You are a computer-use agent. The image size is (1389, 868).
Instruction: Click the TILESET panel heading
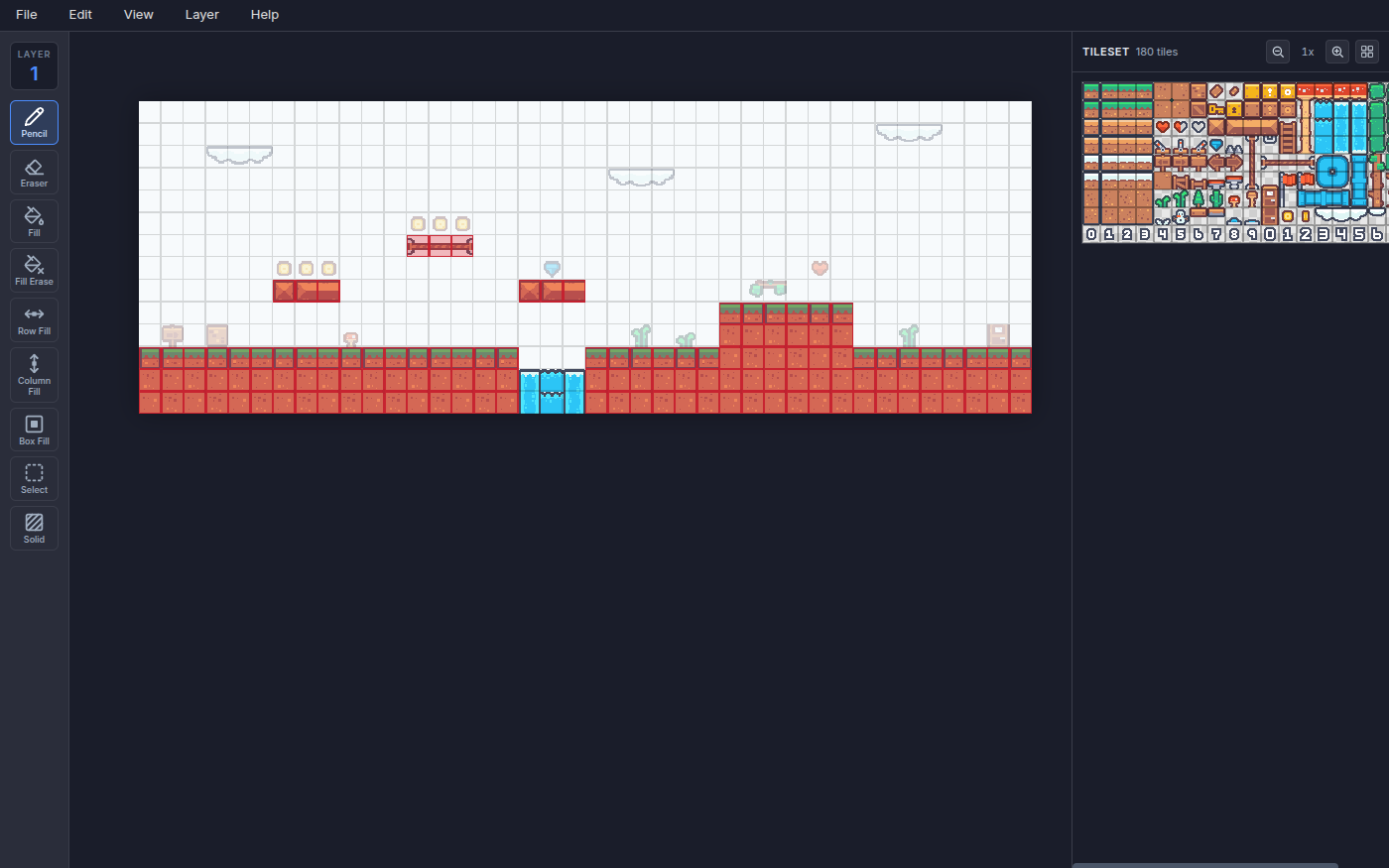[x=1105, y=52]
